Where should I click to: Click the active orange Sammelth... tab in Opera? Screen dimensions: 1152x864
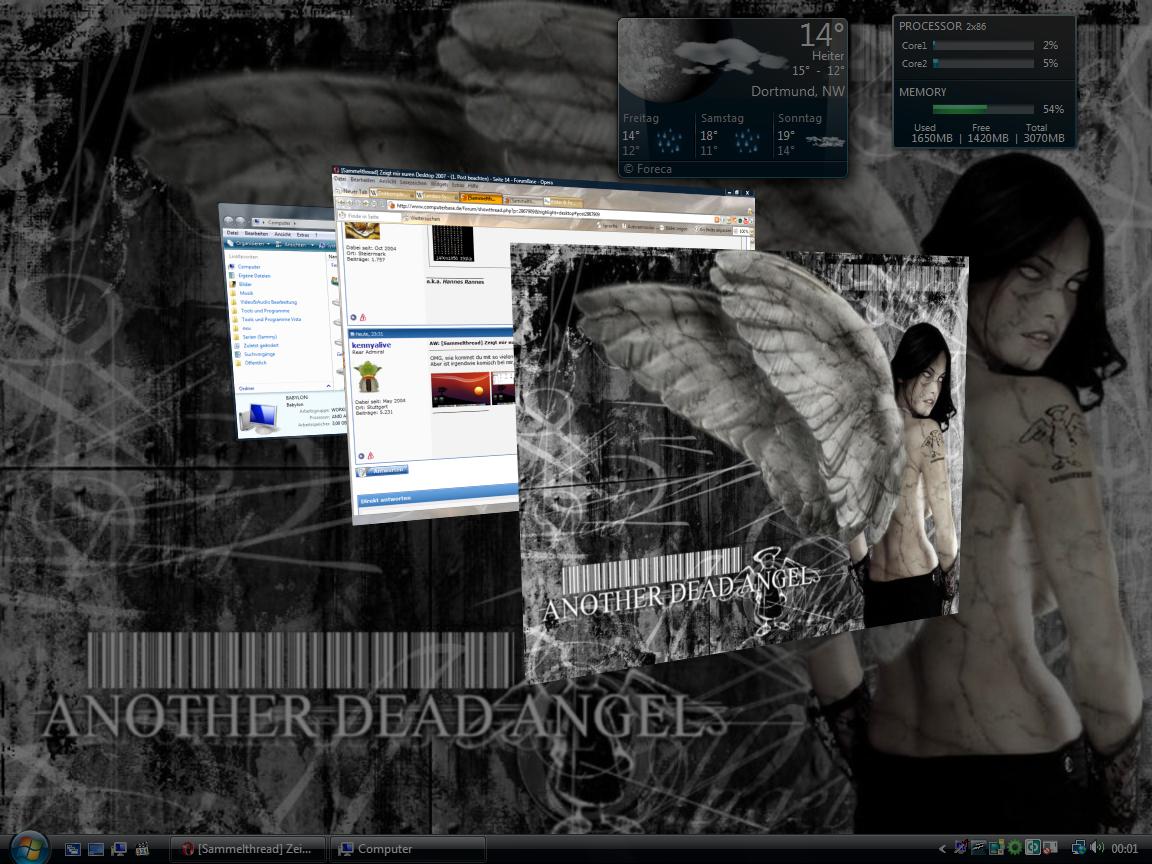tap(480, 198)
